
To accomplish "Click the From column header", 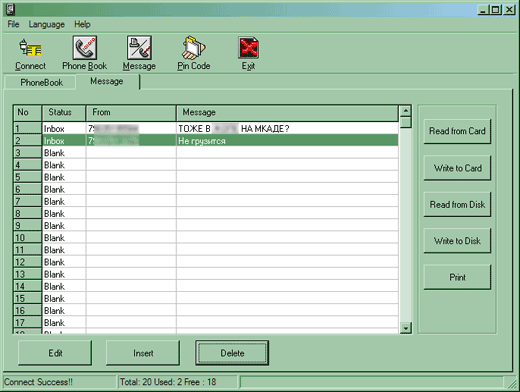I will 131,113.
